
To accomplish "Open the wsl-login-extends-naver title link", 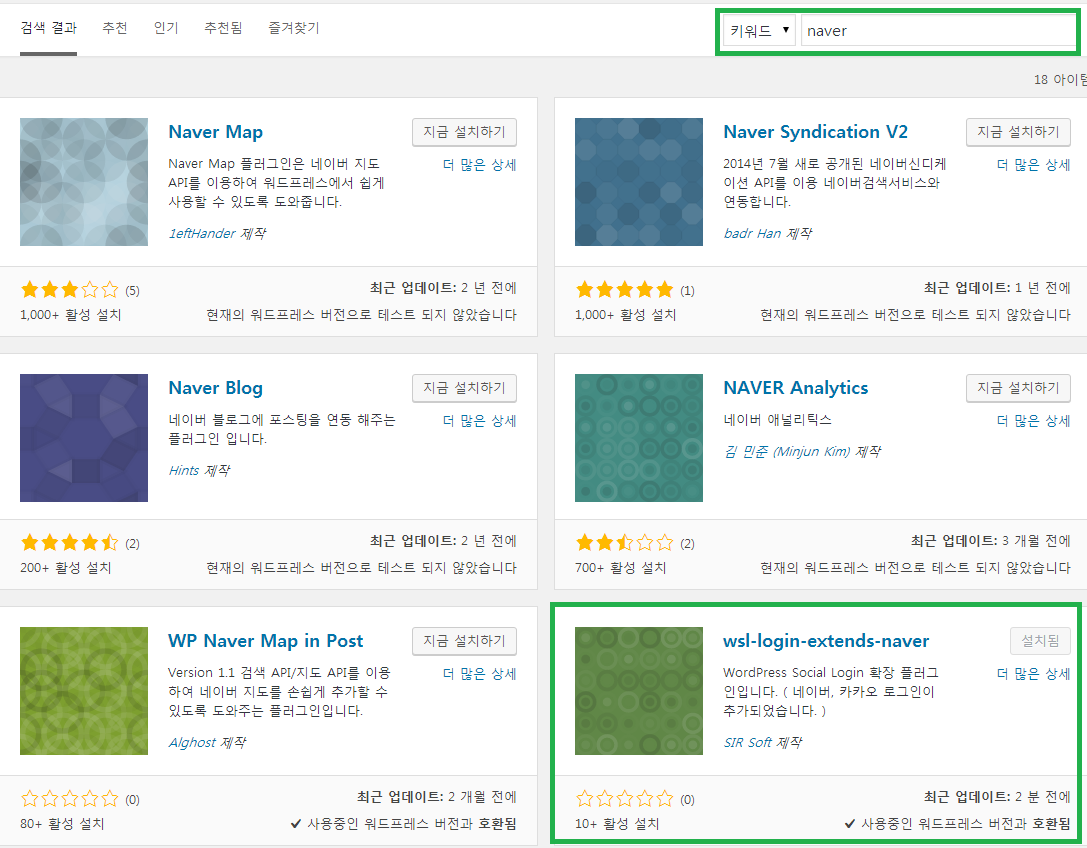I will point(826,641).
